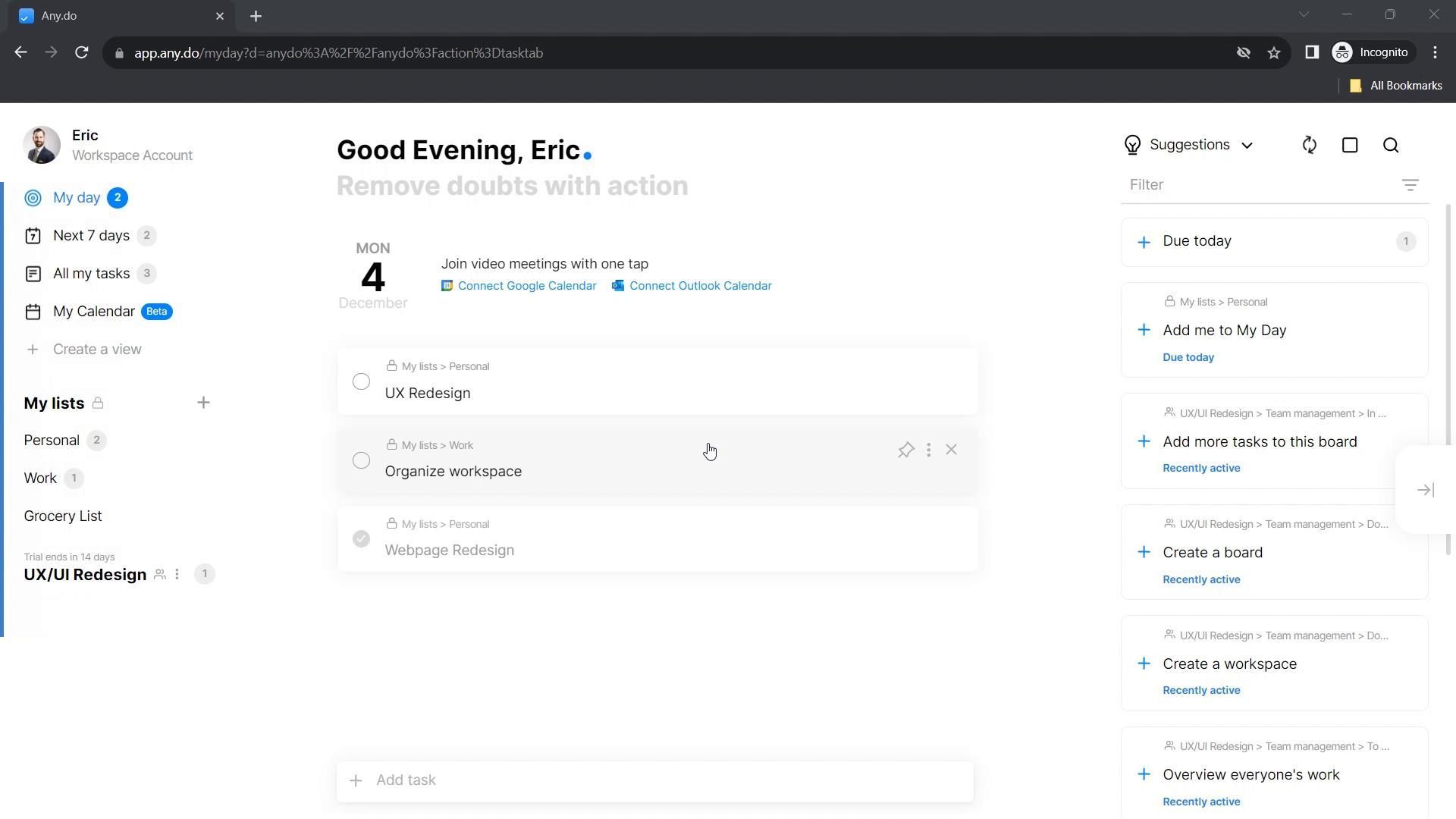Switch to All my tasks view

(x=91, y=274)
